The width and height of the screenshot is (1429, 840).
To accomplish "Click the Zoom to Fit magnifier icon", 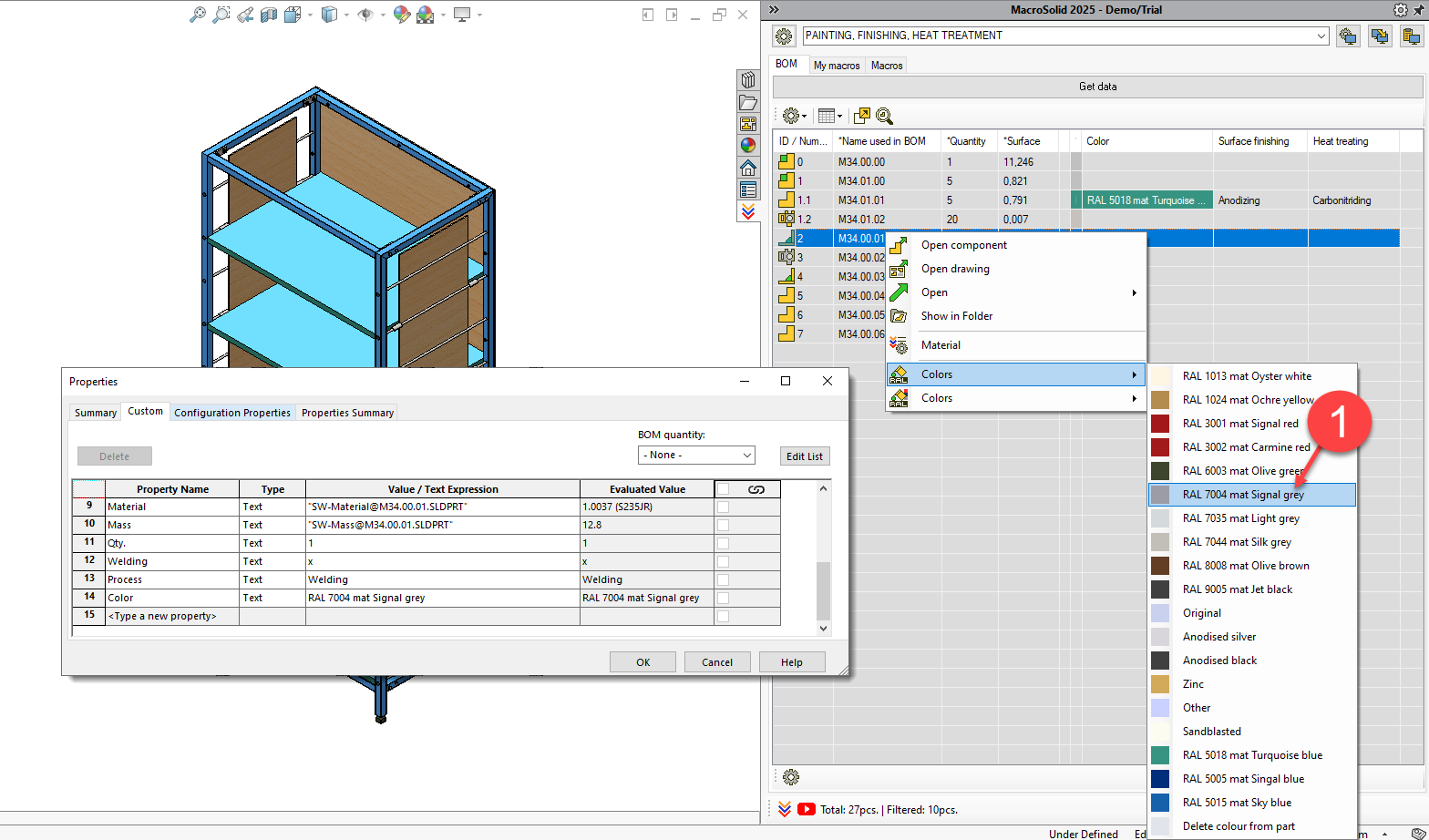I will pyautogui.click(x=197, y=15).
